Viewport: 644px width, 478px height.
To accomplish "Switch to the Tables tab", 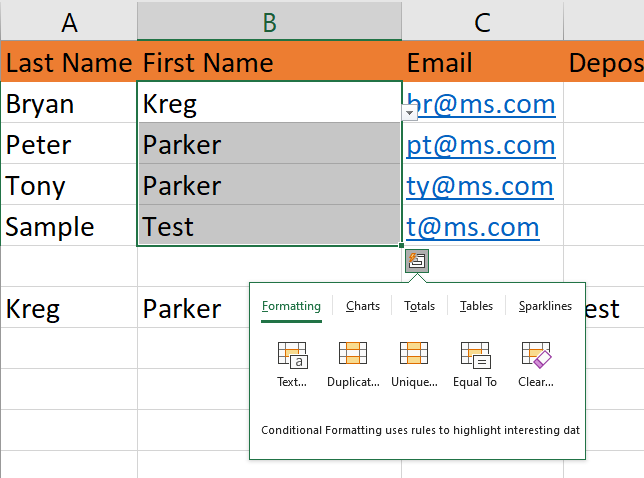I will [x=476, y=306].
